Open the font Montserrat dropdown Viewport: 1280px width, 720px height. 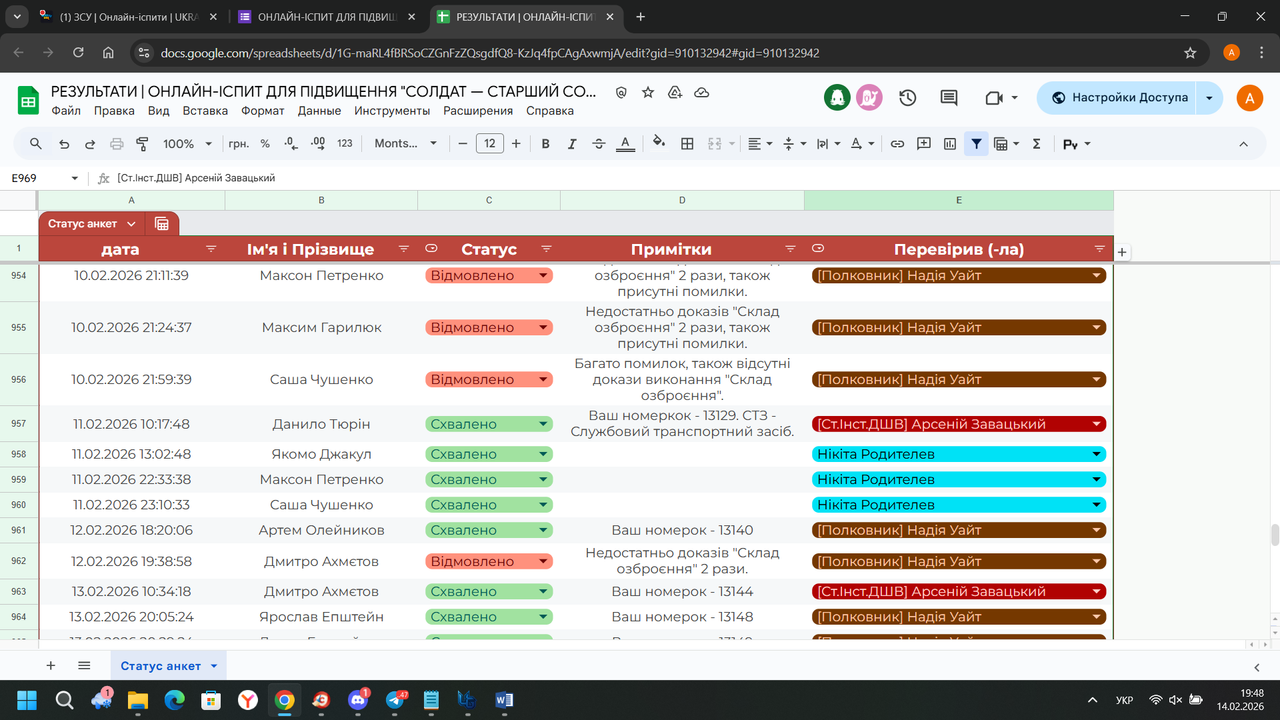pyautogui.click(x=406, y=144)
